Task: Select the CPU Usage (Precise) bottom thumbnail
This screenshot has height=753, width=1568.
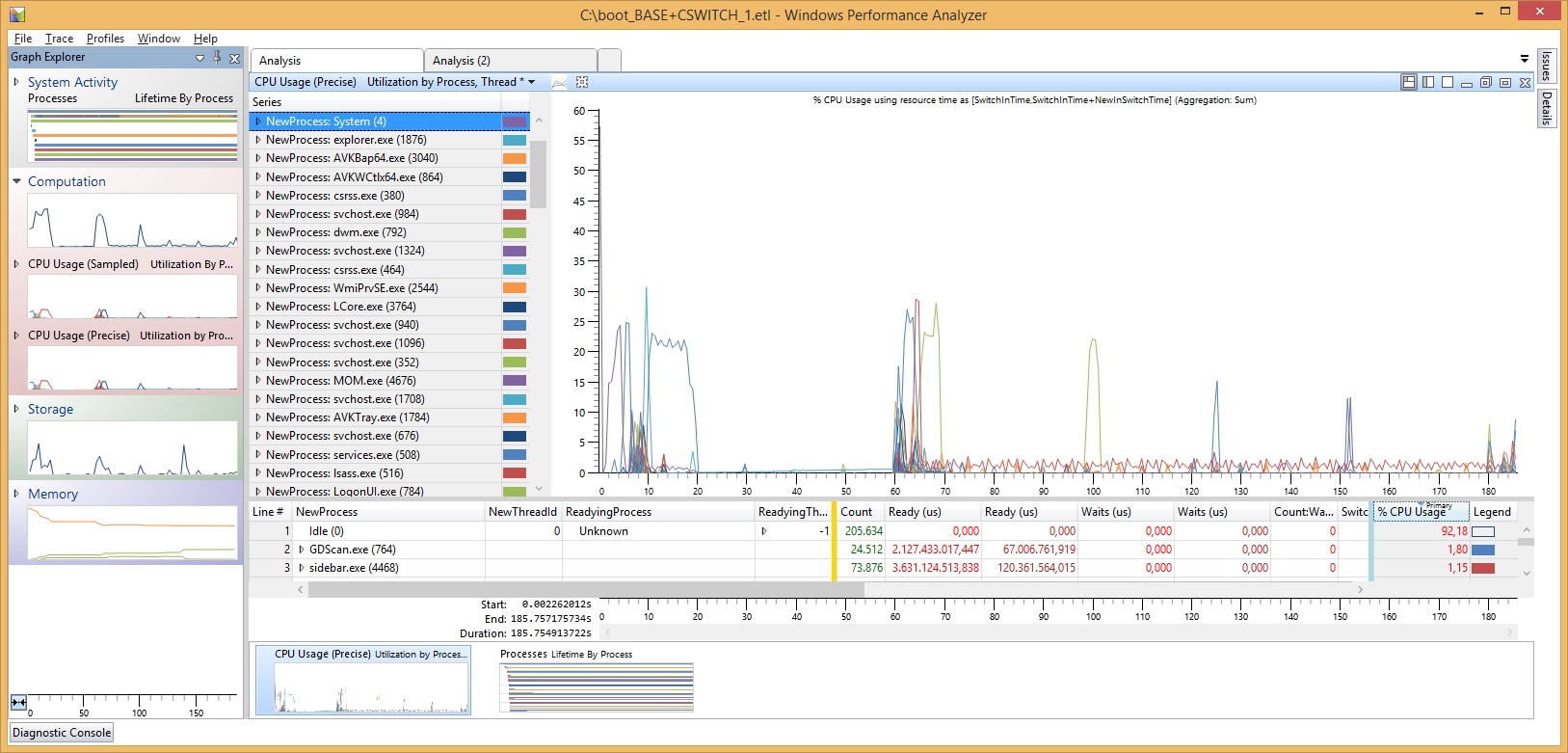Action: [362, 680]
